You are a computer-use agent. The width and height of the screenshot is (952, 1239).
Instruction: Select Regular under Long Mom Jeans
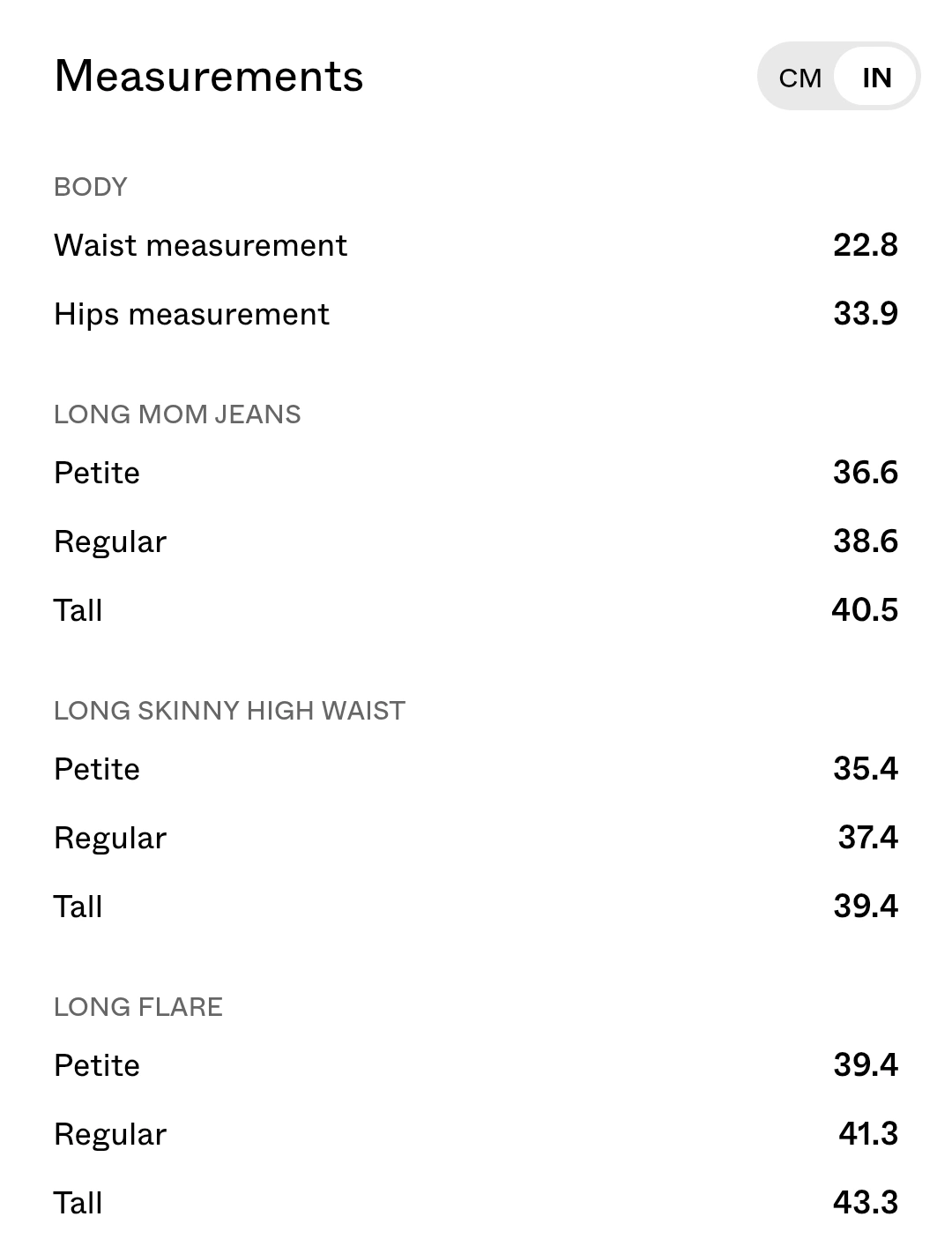coord(476,541)
